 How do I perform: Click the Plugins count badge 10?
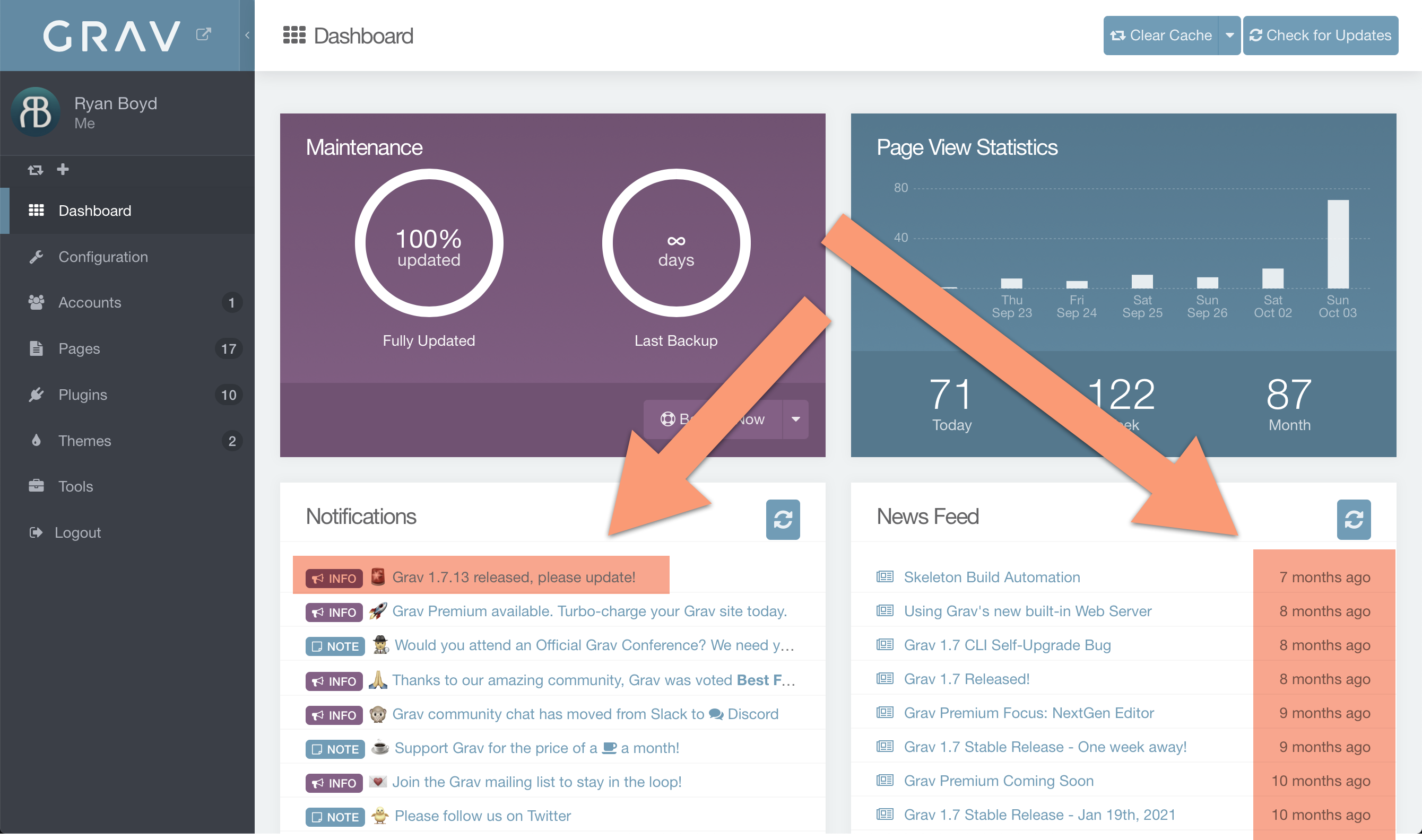click(229, 395)
